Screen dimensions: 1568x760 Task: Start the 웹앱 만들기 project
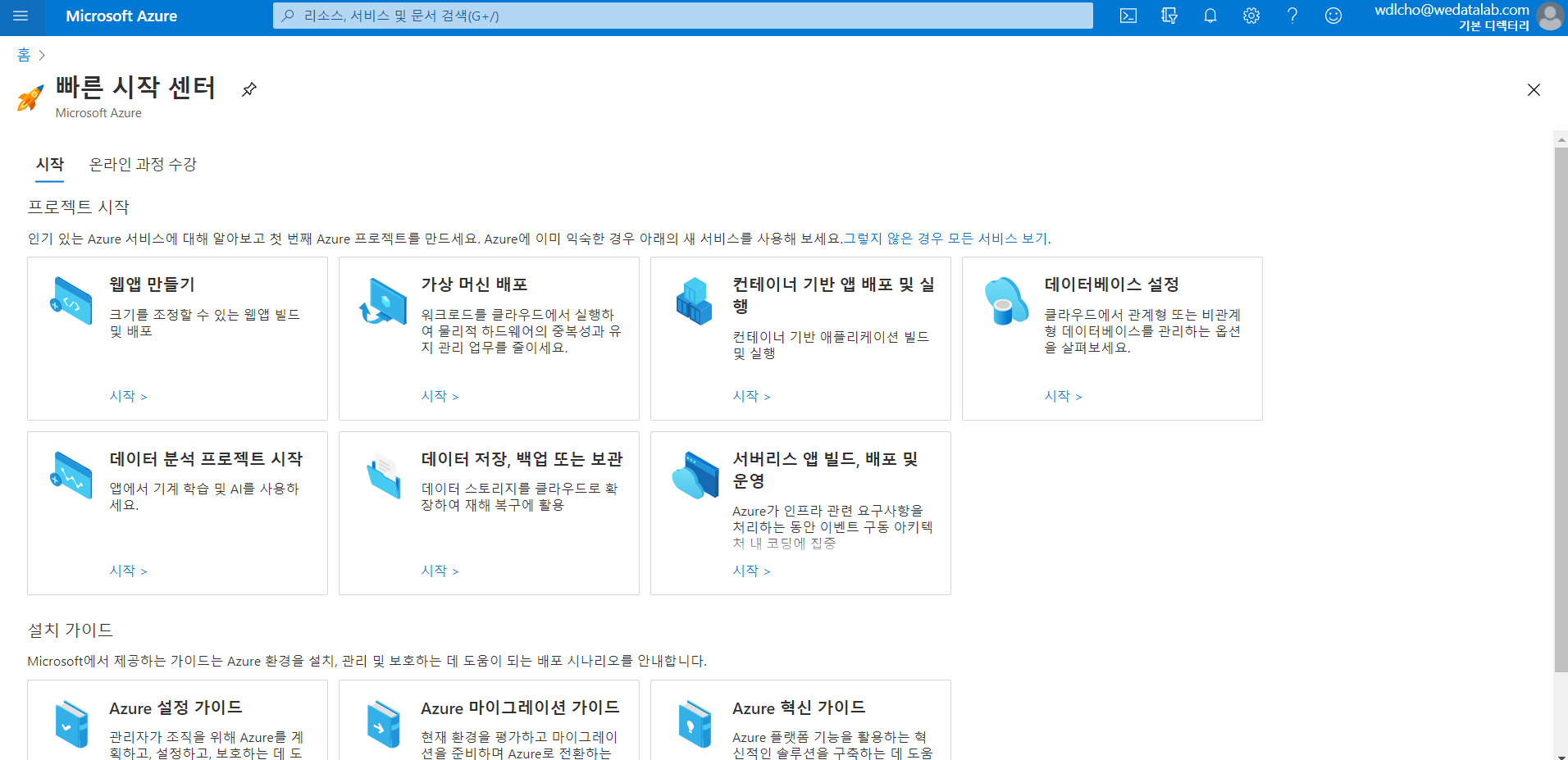click(x=129, y=396)
